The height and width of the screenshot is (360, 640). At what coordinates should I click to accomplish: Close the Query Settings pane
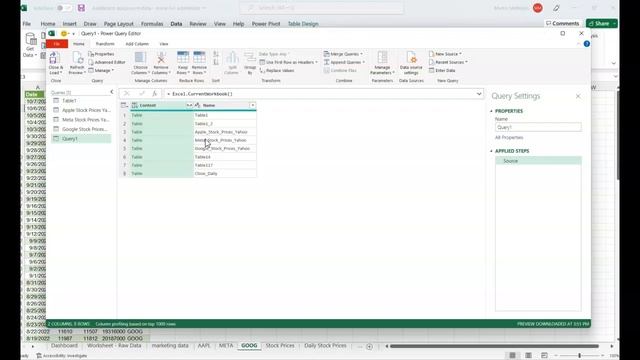click(578, 96)
